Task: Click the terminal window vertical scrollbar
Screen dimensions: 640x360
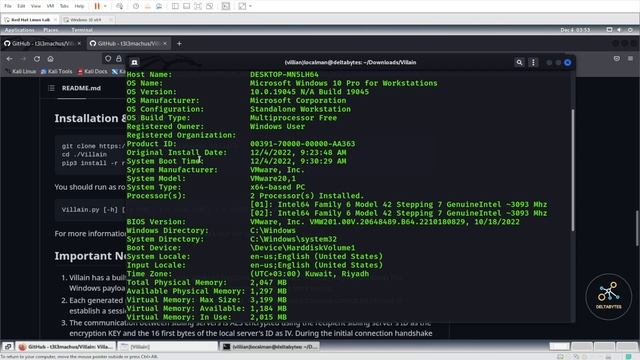Action: click(x=573, y=170)
